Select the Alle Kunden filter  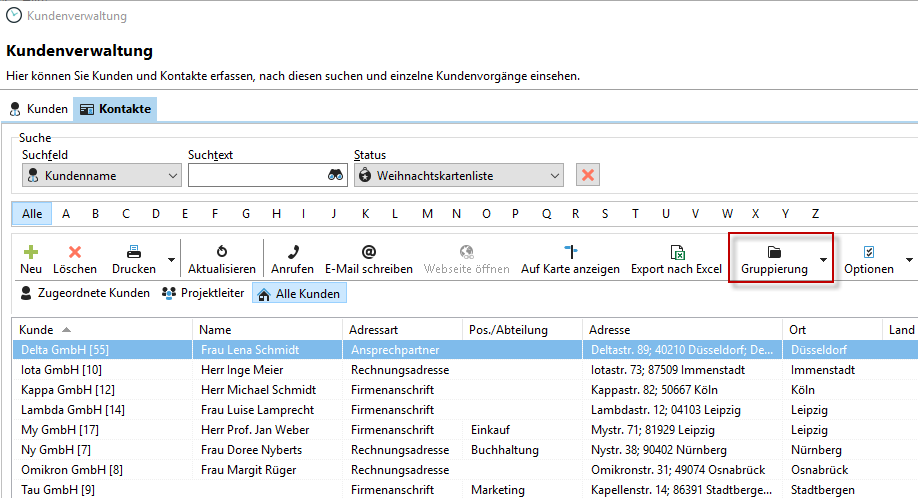click(299, 293)
